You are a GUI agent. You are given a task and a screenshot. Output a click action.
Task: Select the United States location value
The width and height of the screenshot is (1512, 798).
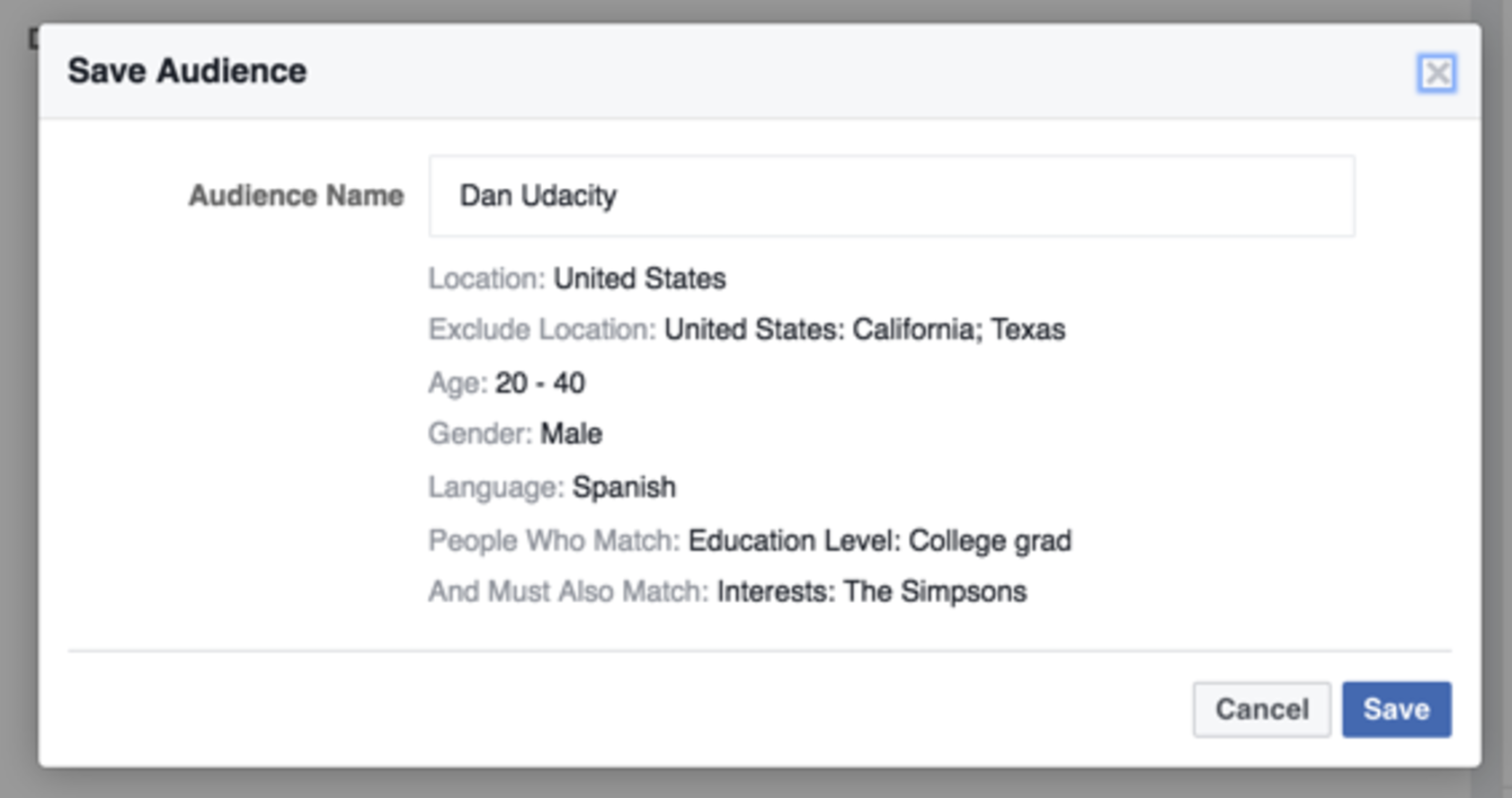click(x=639, y=279)
